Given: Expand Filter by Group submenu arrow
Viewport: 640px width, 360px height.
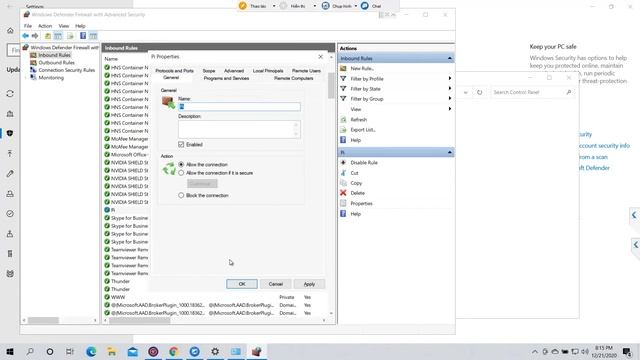Looking at the screenshot, I should [x=450, y=99].
